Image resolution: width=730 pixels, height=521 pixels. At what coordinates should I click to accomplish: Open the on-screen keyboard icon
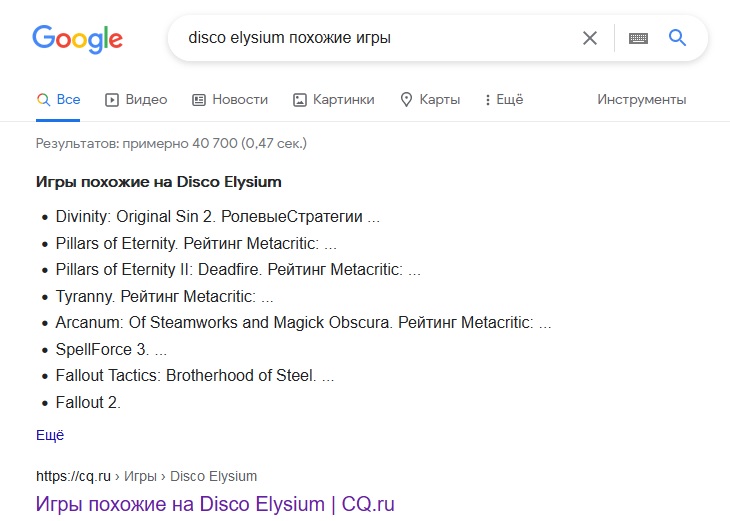click(638, 38)
